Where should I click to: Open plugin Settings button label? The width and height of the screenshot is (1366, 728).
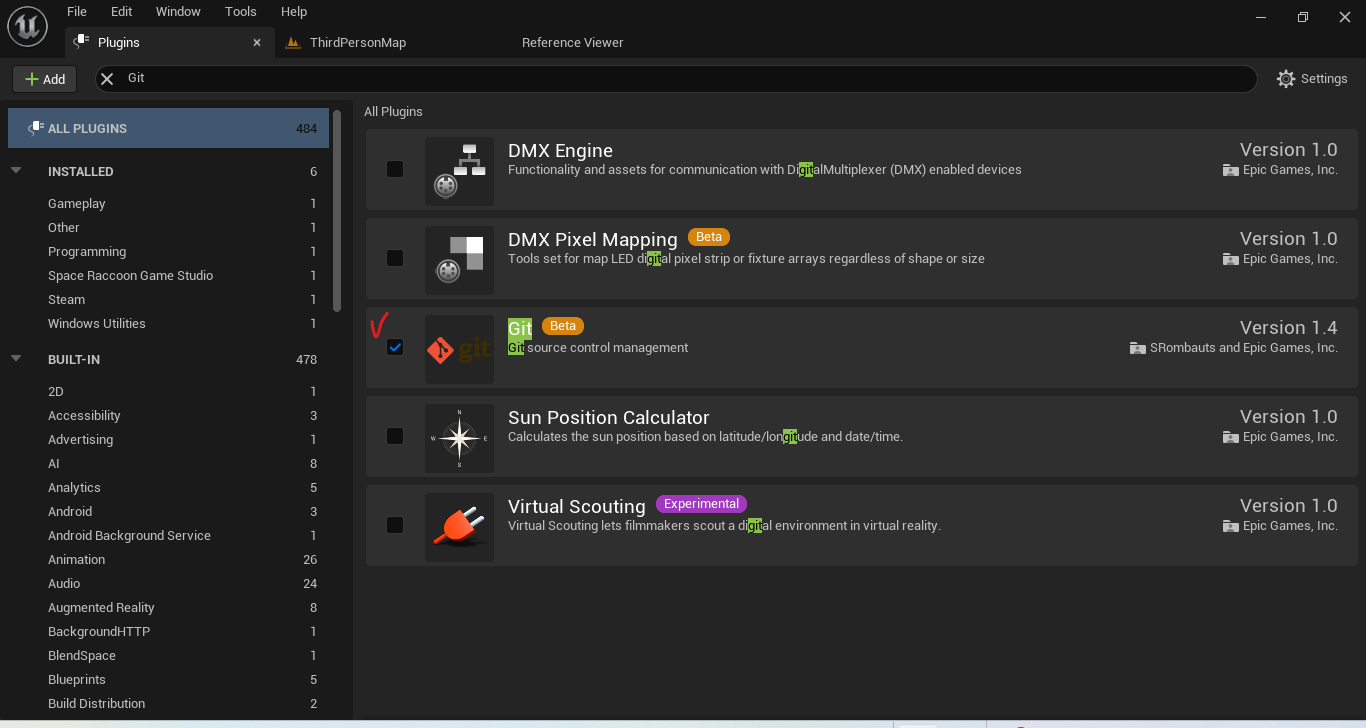click(1324, 79)
